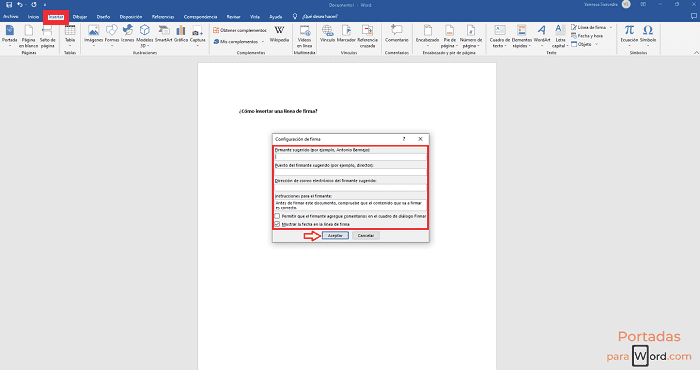Open the Número de página menu
700x370 pixels.
click(x=471, y=36)
